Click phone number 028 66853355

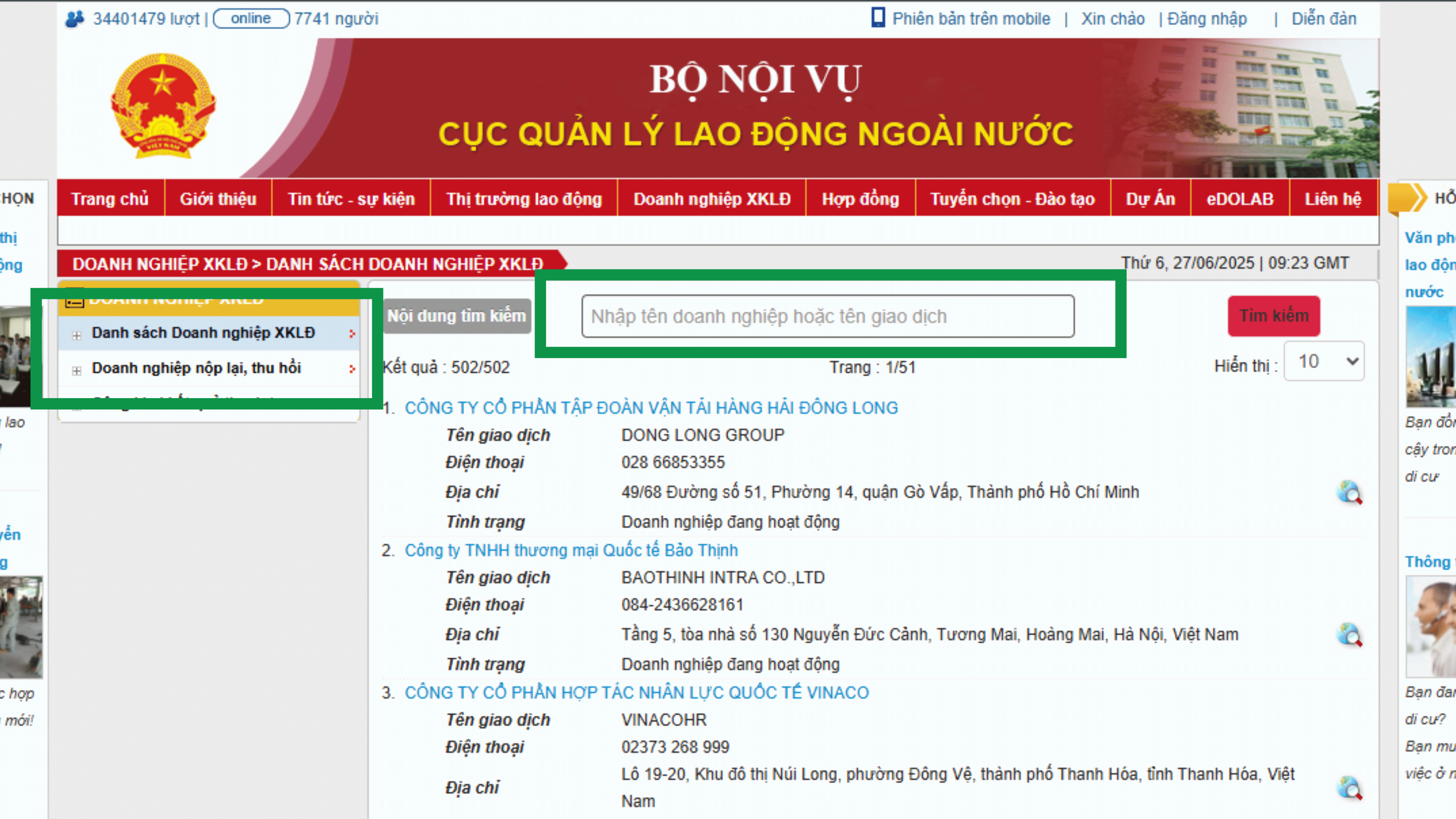pos(673,462)
